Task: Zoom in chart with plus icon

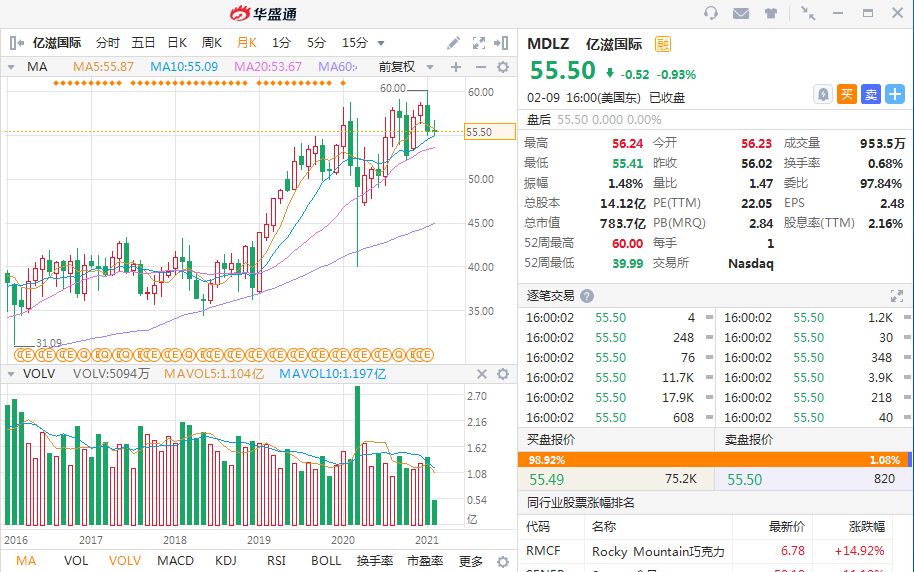Action: pos(456,67)
